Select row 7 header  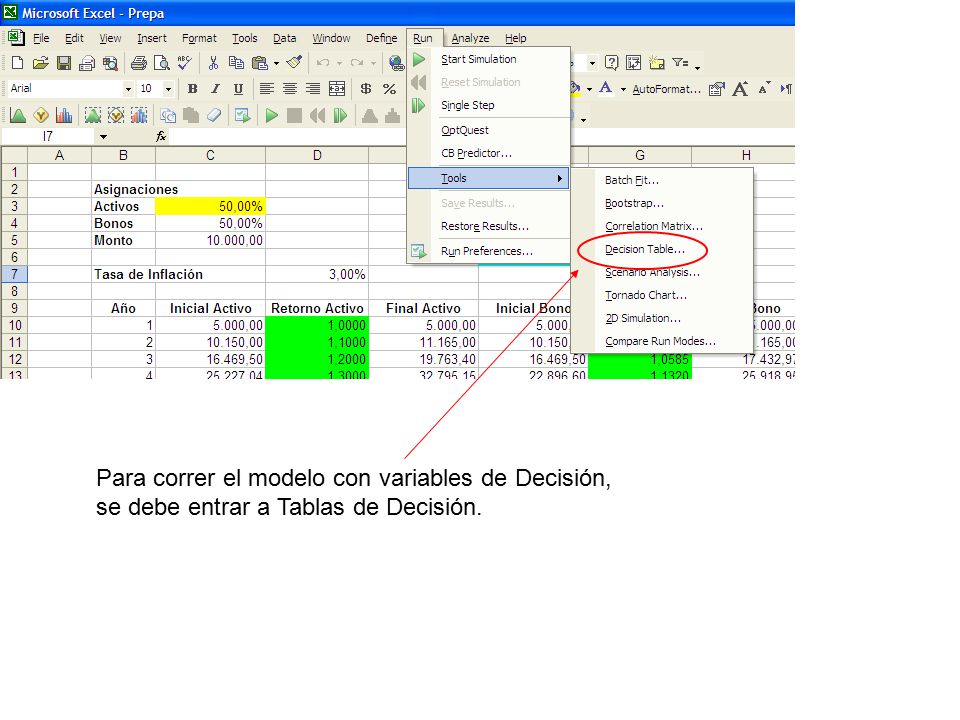[x=14, y=274]
